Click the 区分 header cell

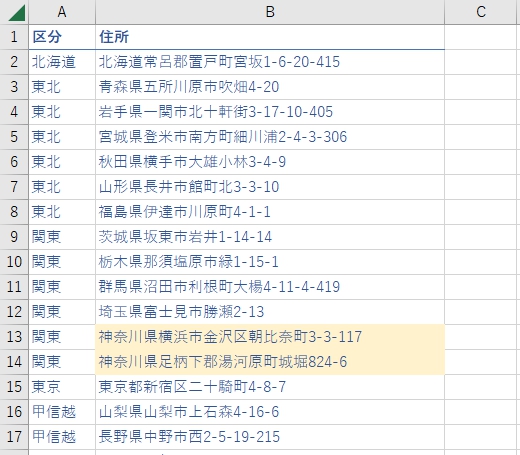[x=62, y=37]
